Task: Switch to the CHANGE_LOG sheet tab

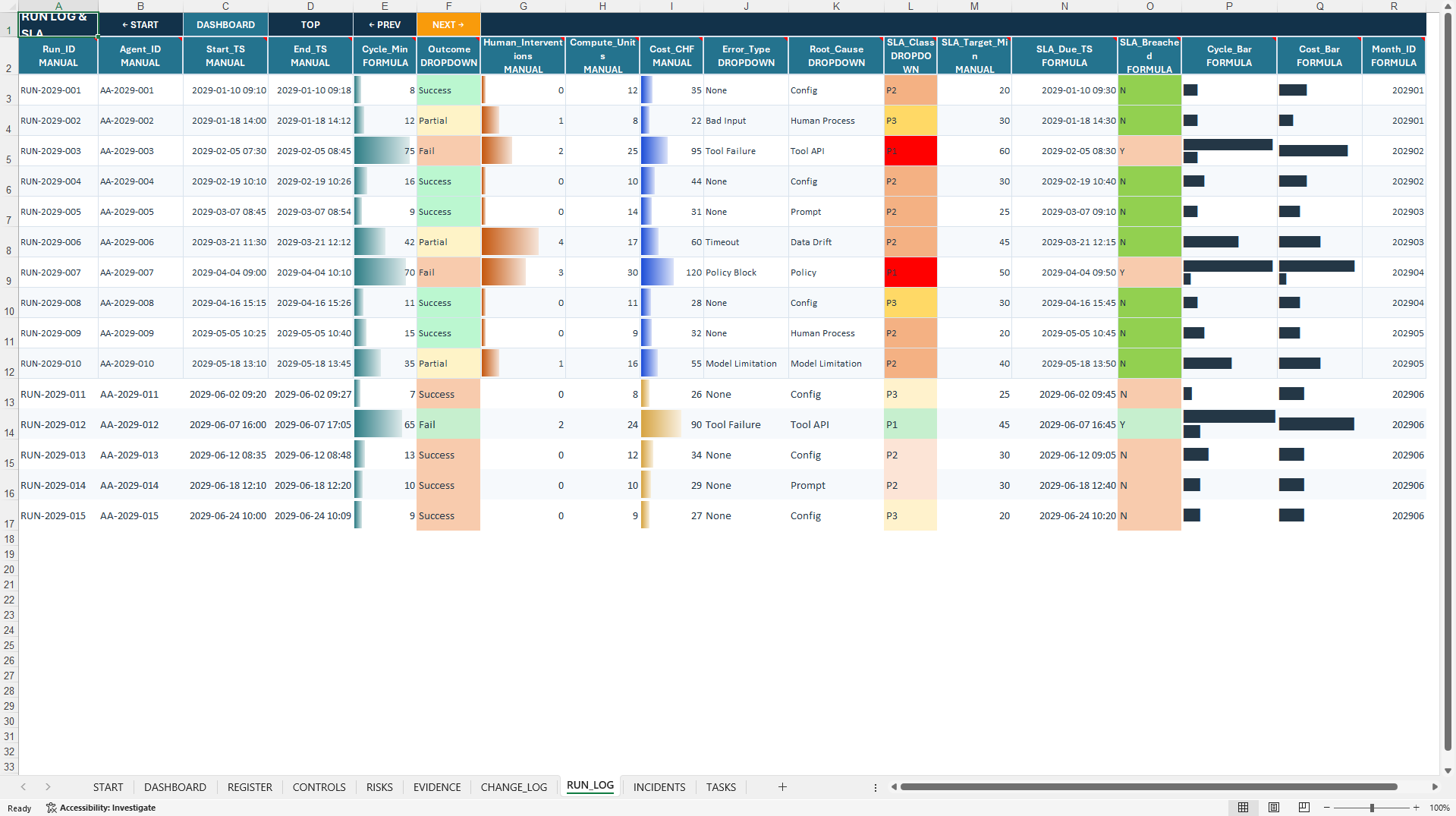Action: [x=514, y=787]
